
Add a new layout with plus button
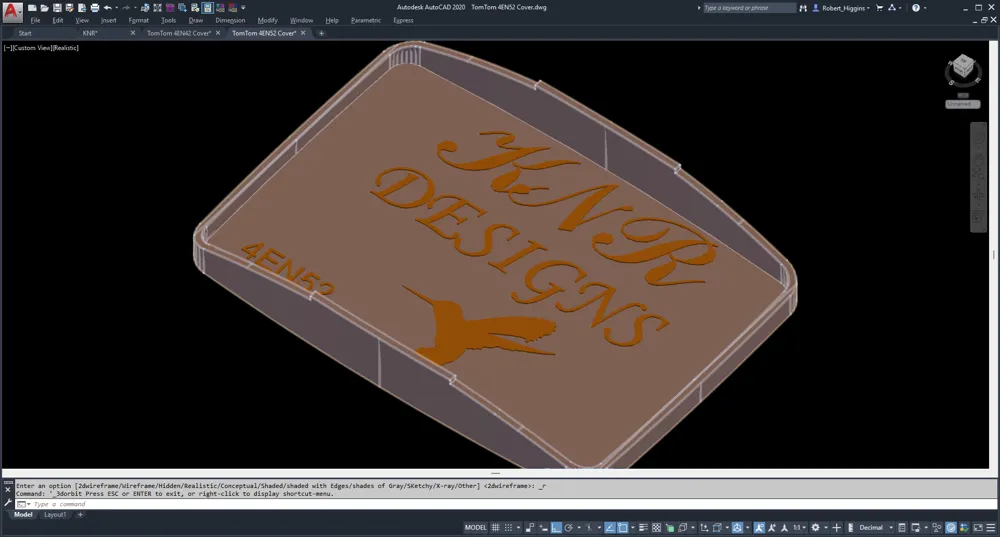80,515
